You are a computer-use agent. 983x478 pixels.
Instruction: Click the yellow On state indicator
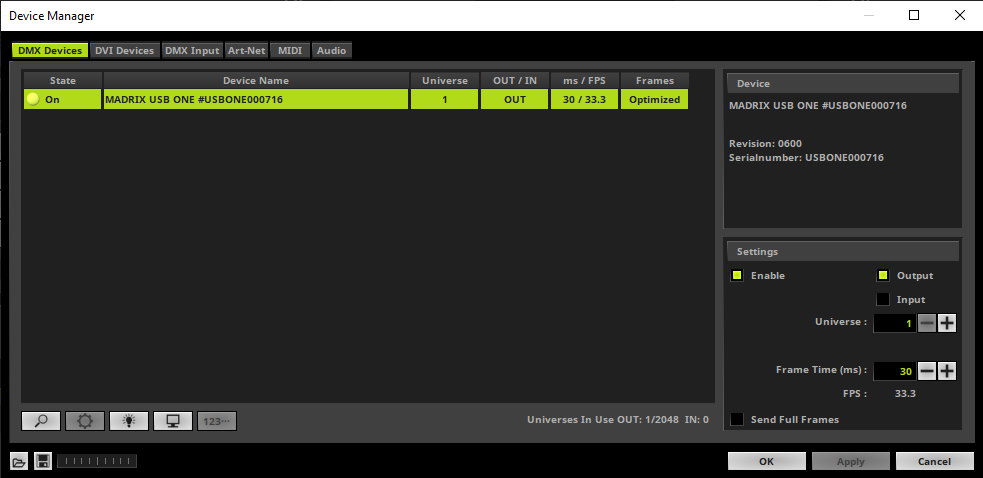33,99
